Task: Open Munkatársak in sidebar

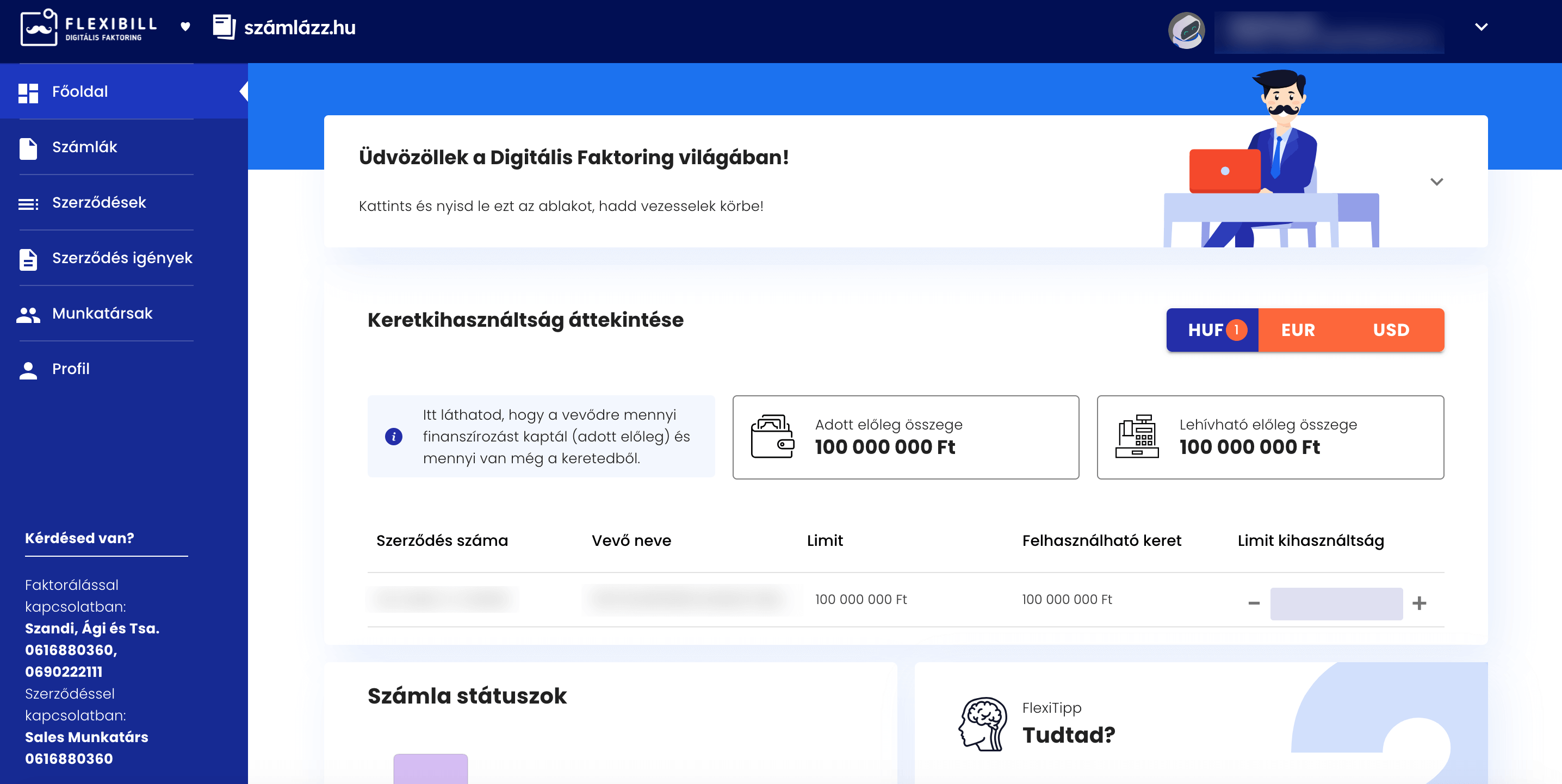Action: point(102,314)
